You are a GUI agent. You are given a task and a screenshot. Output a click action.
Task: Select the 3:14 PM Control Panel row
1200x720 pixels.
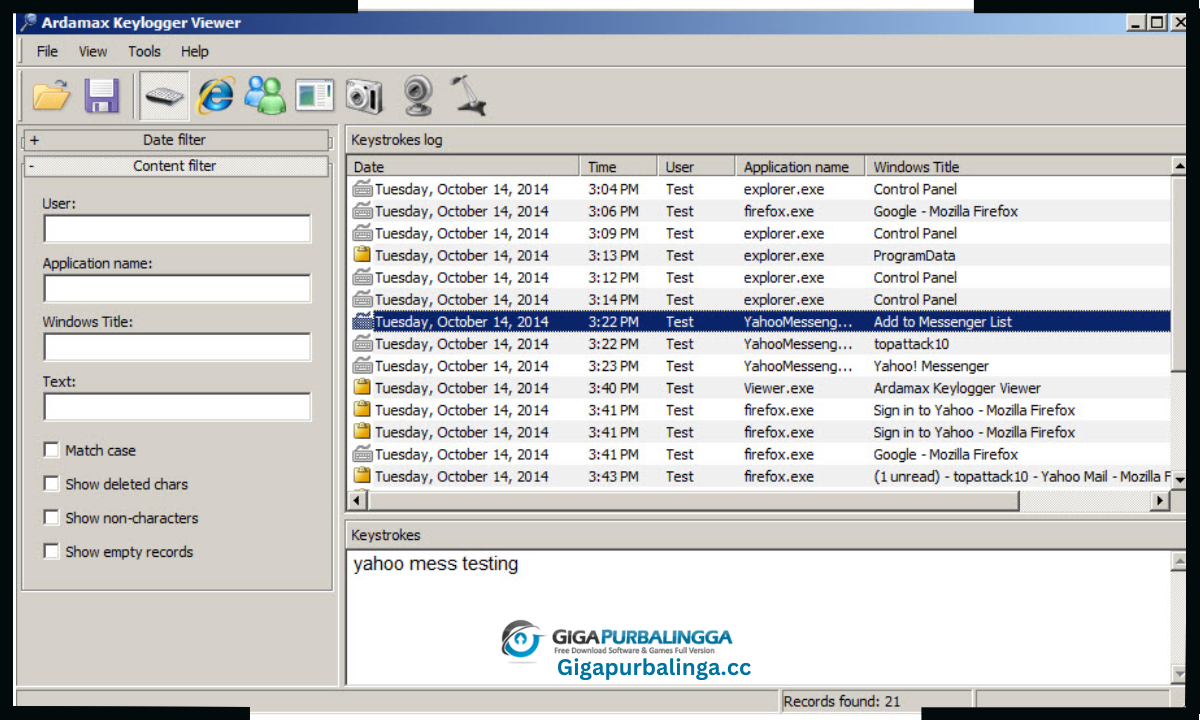(760, 299)
